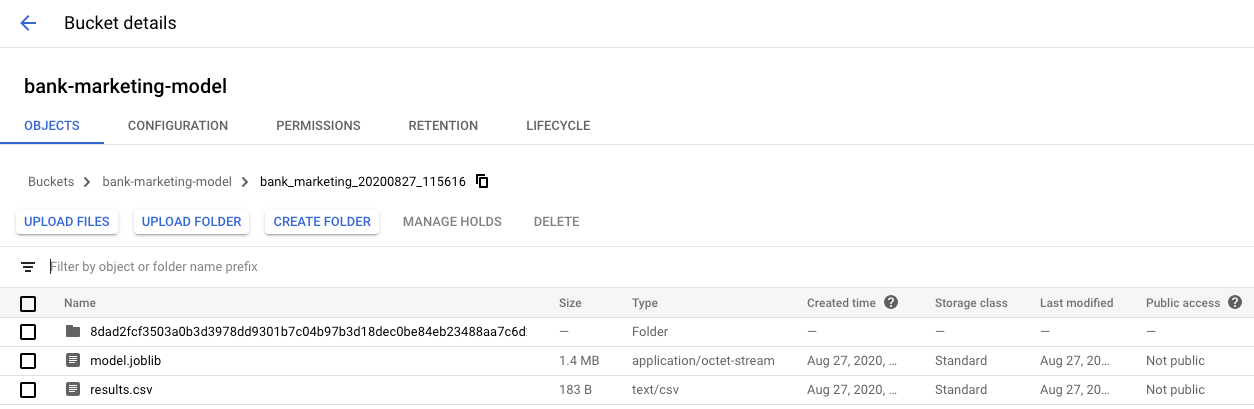Open the Permissions tab
The image size is (1254, 409).
coord(318,126)
